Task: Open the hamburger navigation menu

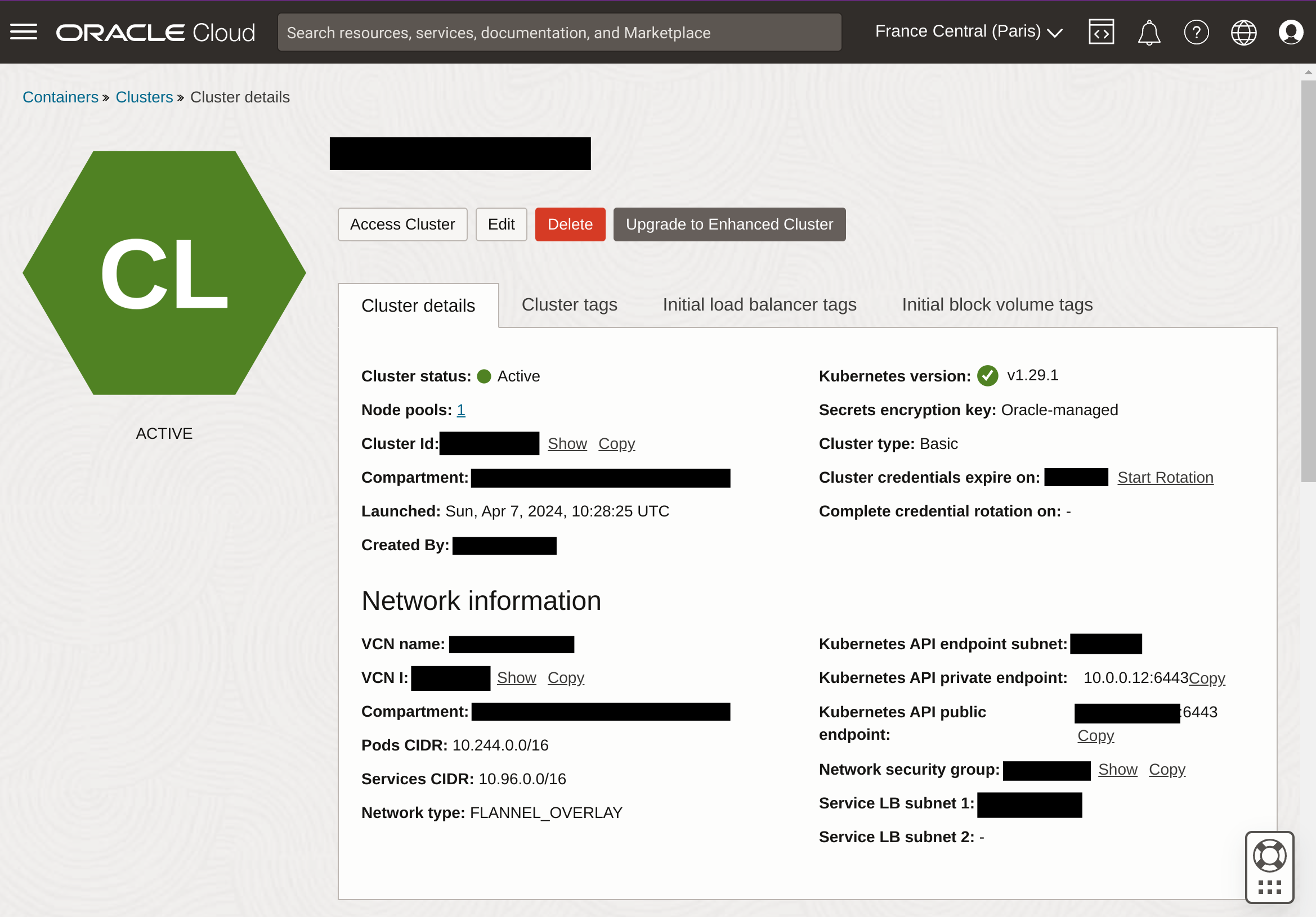Action: click(24, 32)
